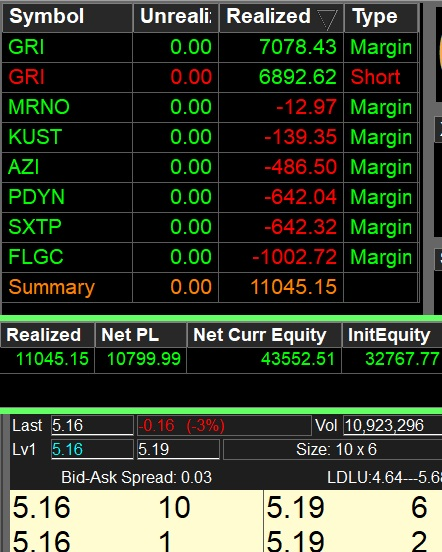Screen dimensions: 442x552
Task: Click the Net PL column header
Action: click(140, 335)
